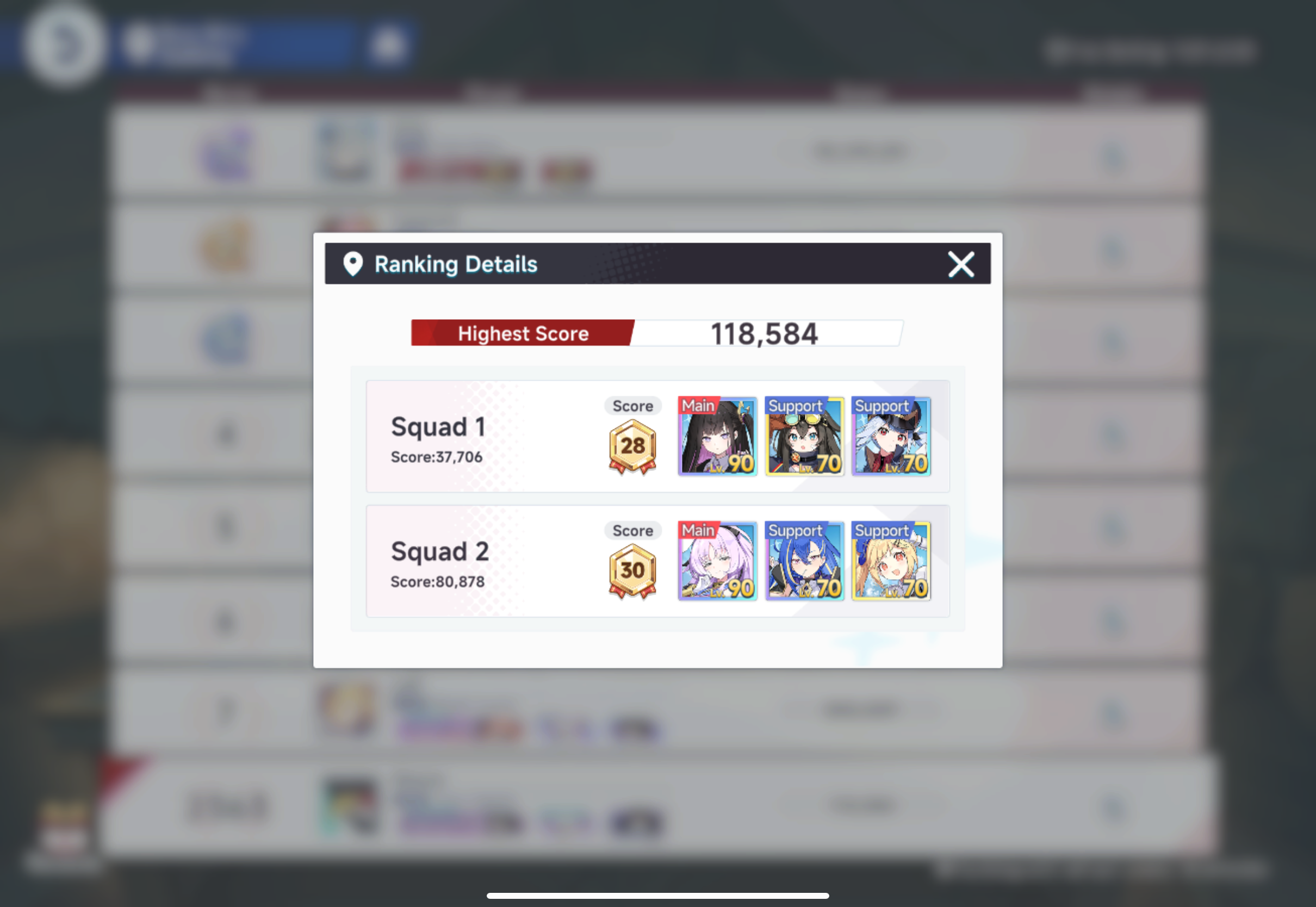Image resolution: width=1316 pixels, height=907 pixels.
Task: Tap the Highest Score red banner
Action: pos(523,333)
